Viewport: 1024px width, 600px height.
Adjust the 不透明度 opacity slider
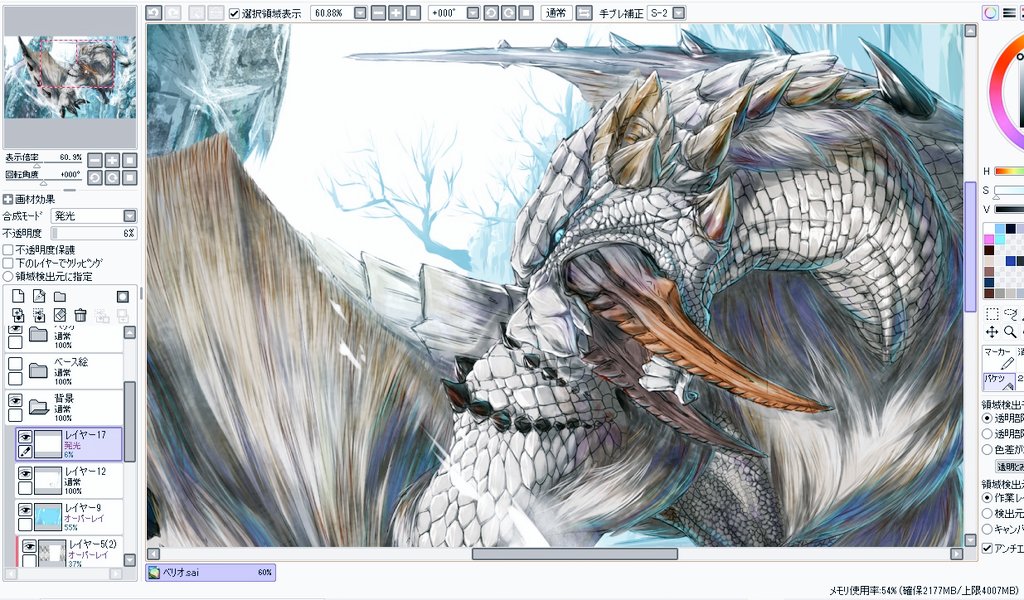[94, 233]
